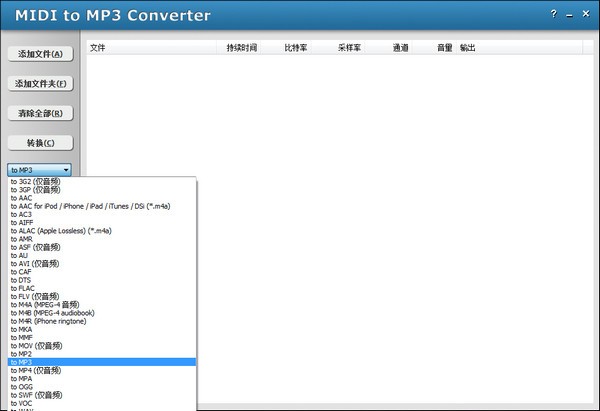Click the 文件 column header
The image size is (600, 411).
tap(98, 47)
